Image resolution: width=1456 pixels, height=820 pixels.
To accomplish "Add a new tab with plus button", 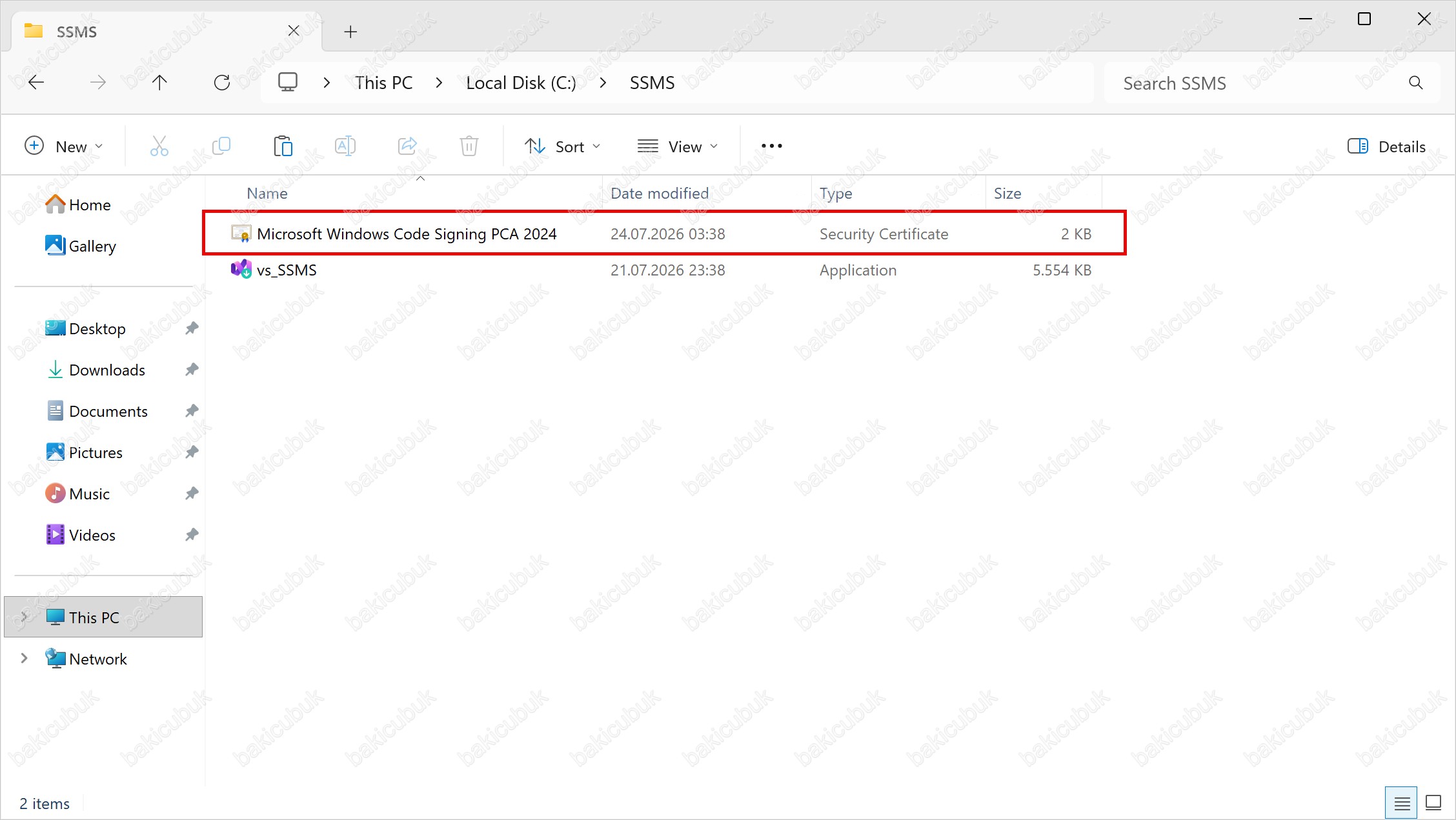I will (x=350, y=32).
